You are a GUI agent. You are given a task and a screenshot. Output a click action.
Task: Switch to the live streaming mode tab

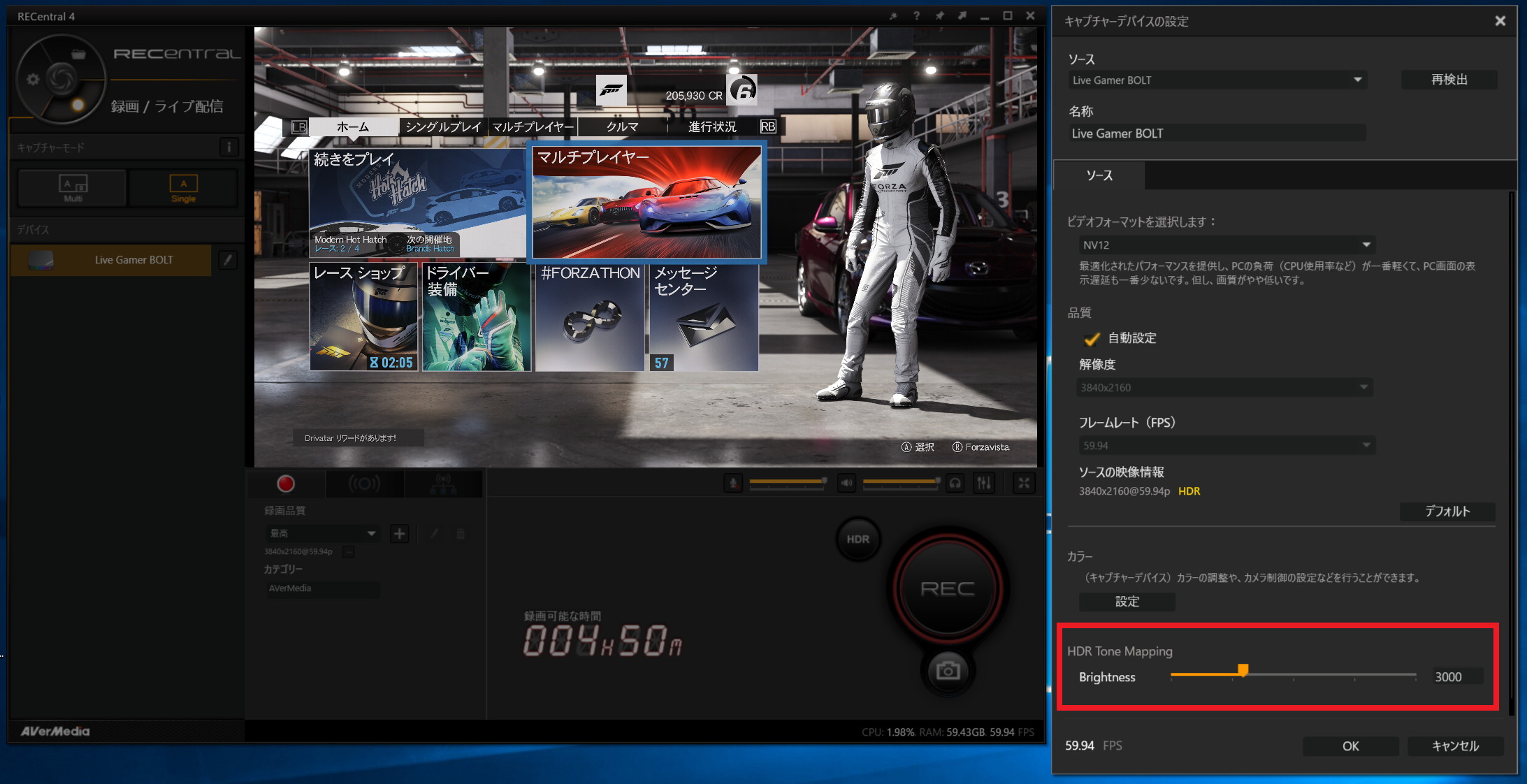[x=364, y=484]
